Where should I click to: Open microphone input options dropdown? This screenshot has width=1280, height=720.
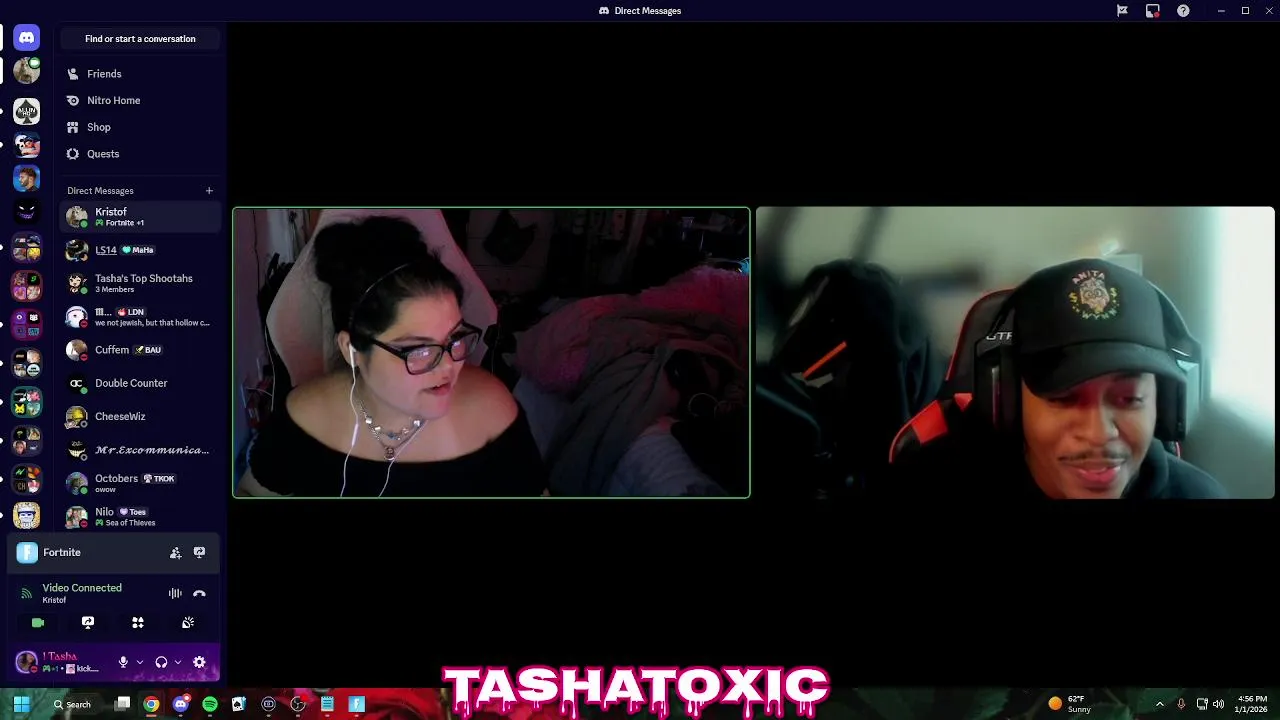point(139,662)
